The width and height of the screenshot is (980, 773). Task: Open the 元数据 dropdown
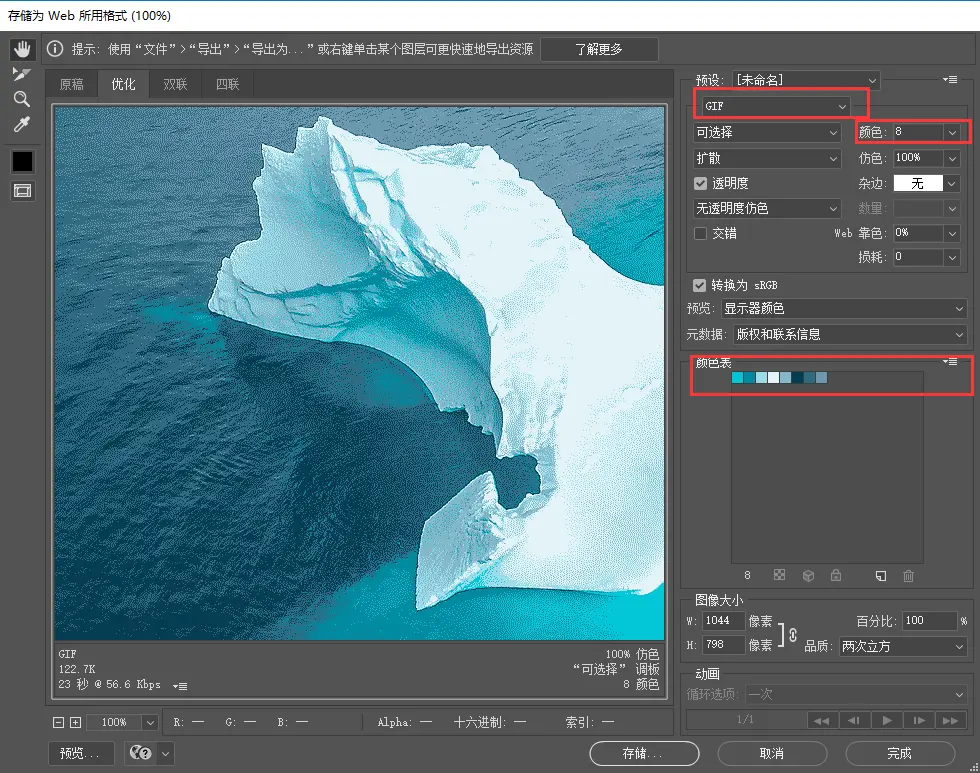pyautogui.click(x=849, y=335)
